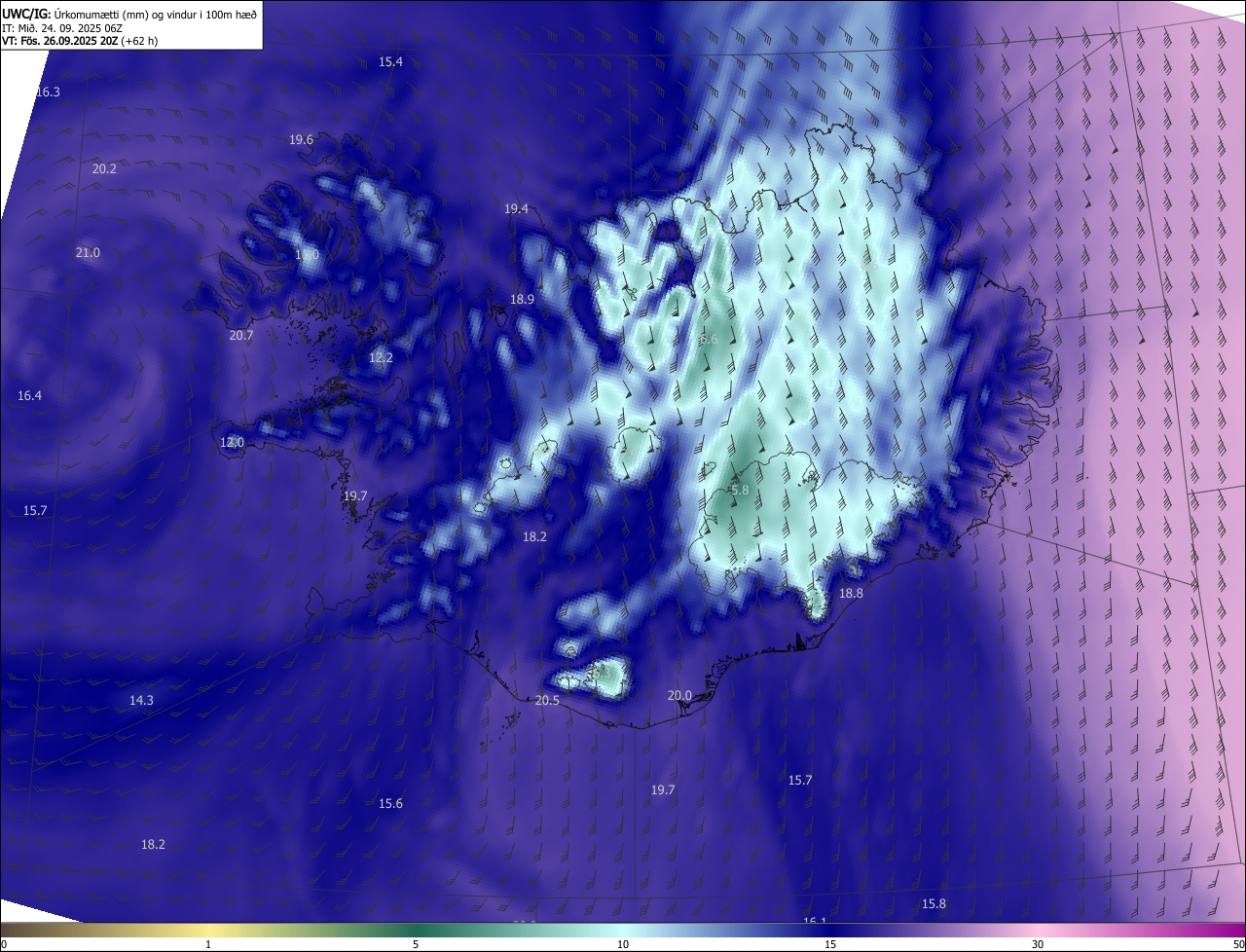Click the legend tick label 50

(x=1238, y=945)
